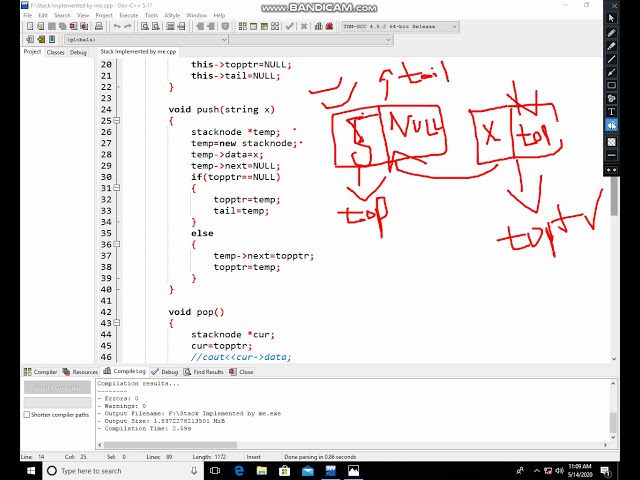Open the Tools menu

point(151,15)
